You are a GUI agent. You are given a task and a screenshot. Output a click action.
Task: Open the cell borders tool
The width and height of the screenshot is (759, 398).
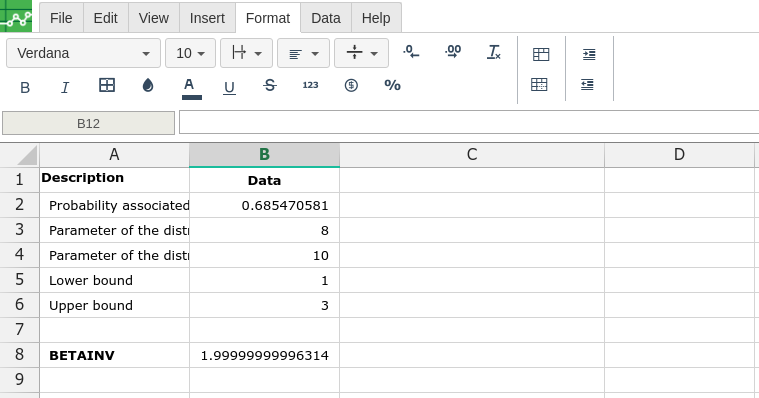pos(106,85)
